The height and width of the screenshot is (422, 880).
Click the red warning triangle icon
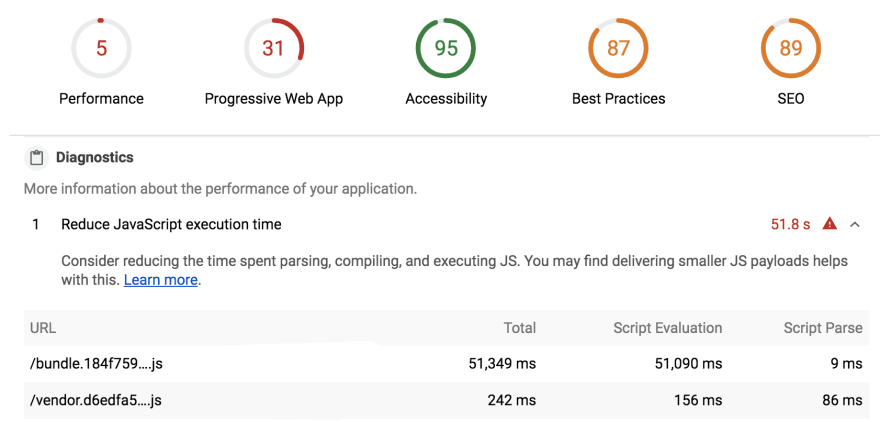click(829, 224)
